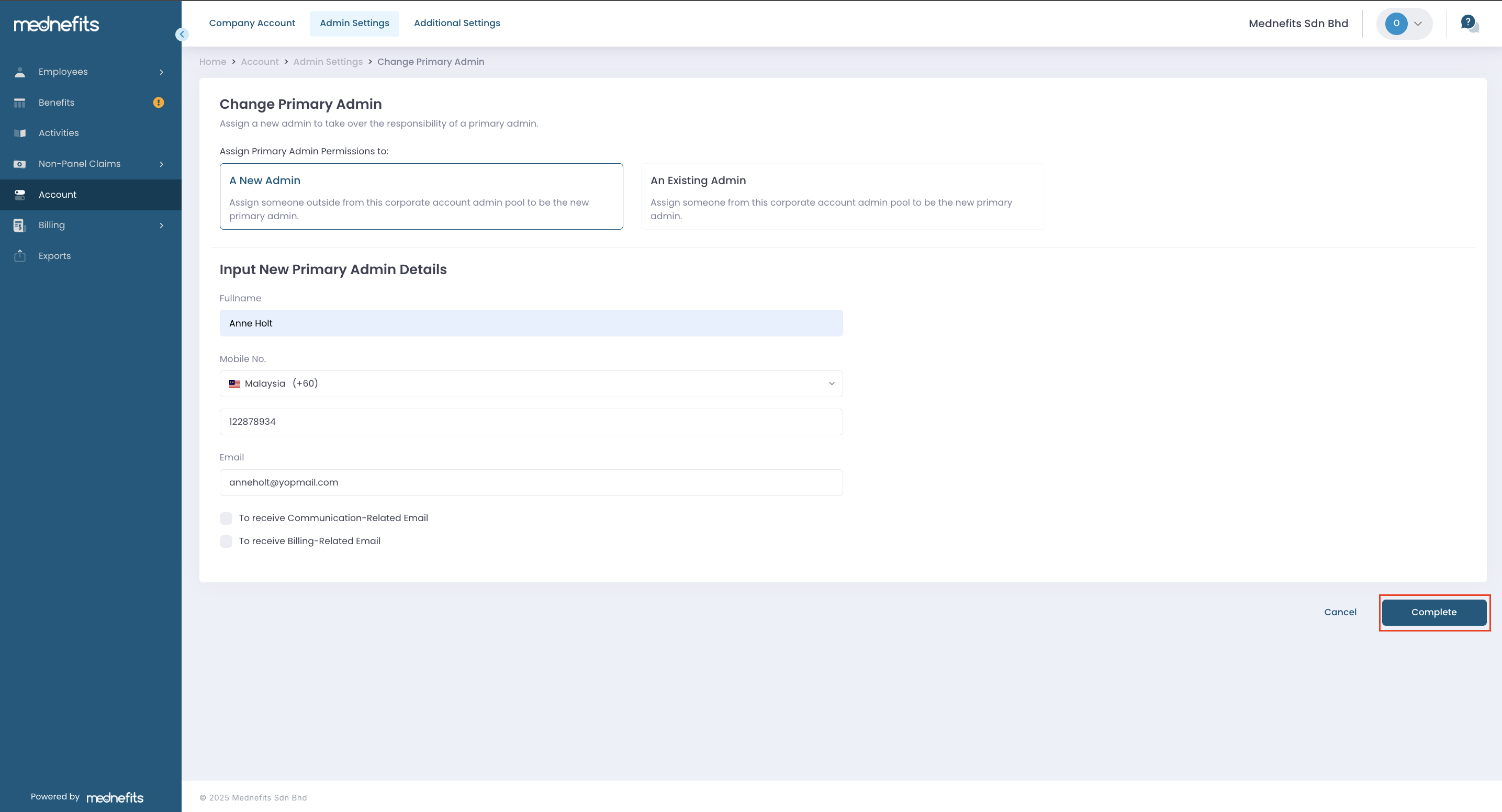Click the Activities icon in the sidebar

click(x=20, y=133)
